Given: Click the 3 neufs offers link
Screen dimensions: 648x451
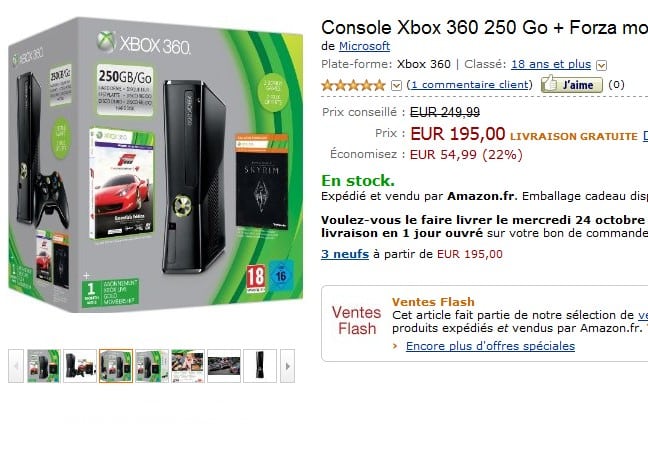Looking at the screenshot, I should tap(345, 254).
